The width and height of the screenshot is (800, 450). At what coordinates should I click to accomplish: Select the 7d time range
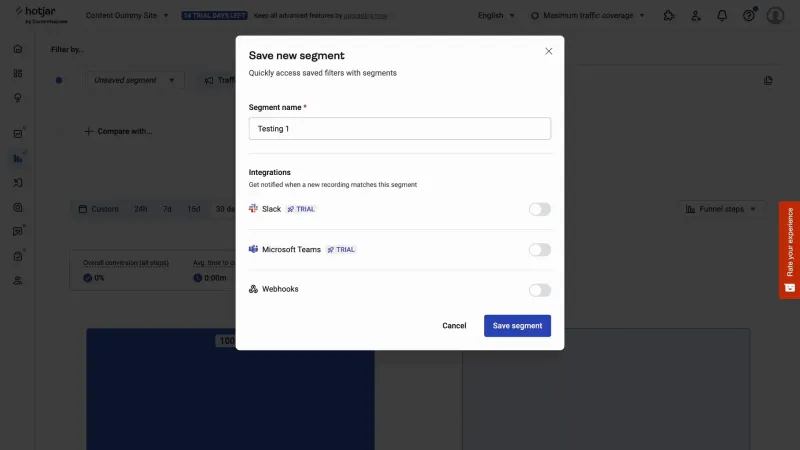tap(167, 209)
